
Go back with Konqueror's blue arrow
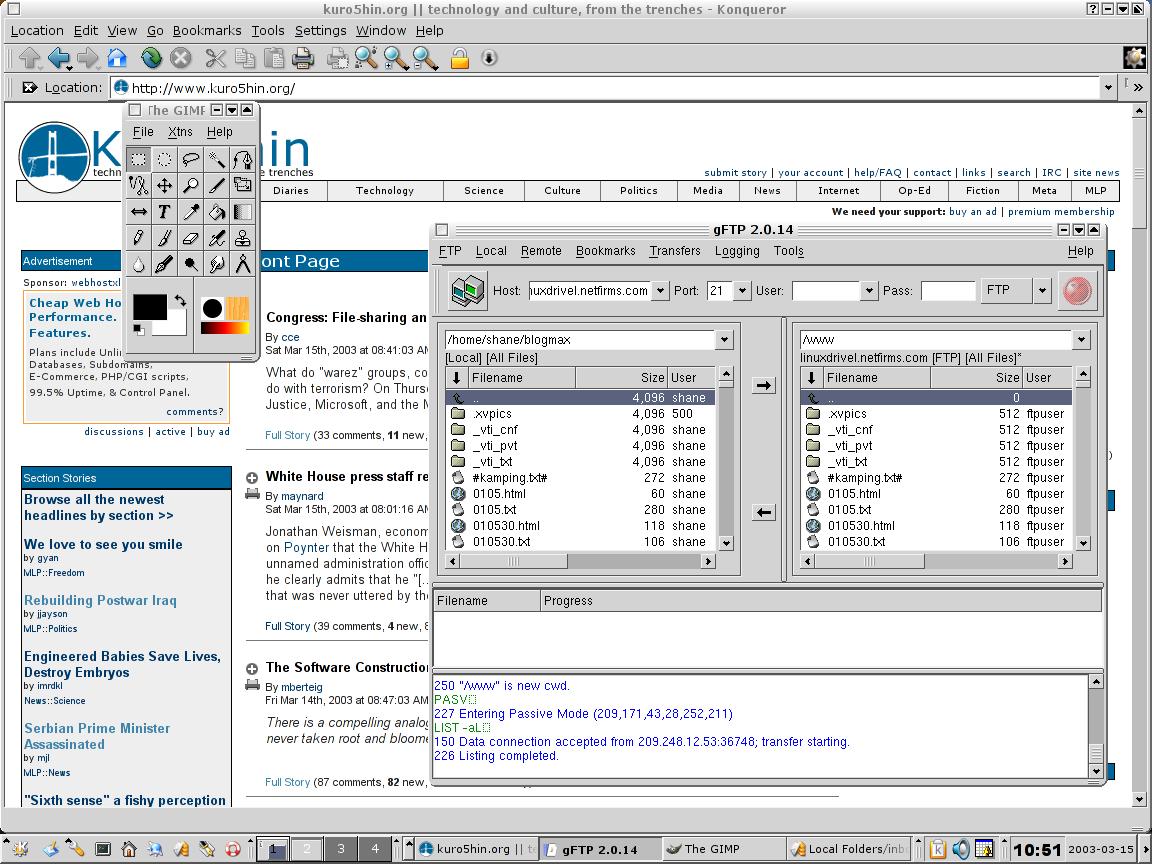click(x=59, y=57)
